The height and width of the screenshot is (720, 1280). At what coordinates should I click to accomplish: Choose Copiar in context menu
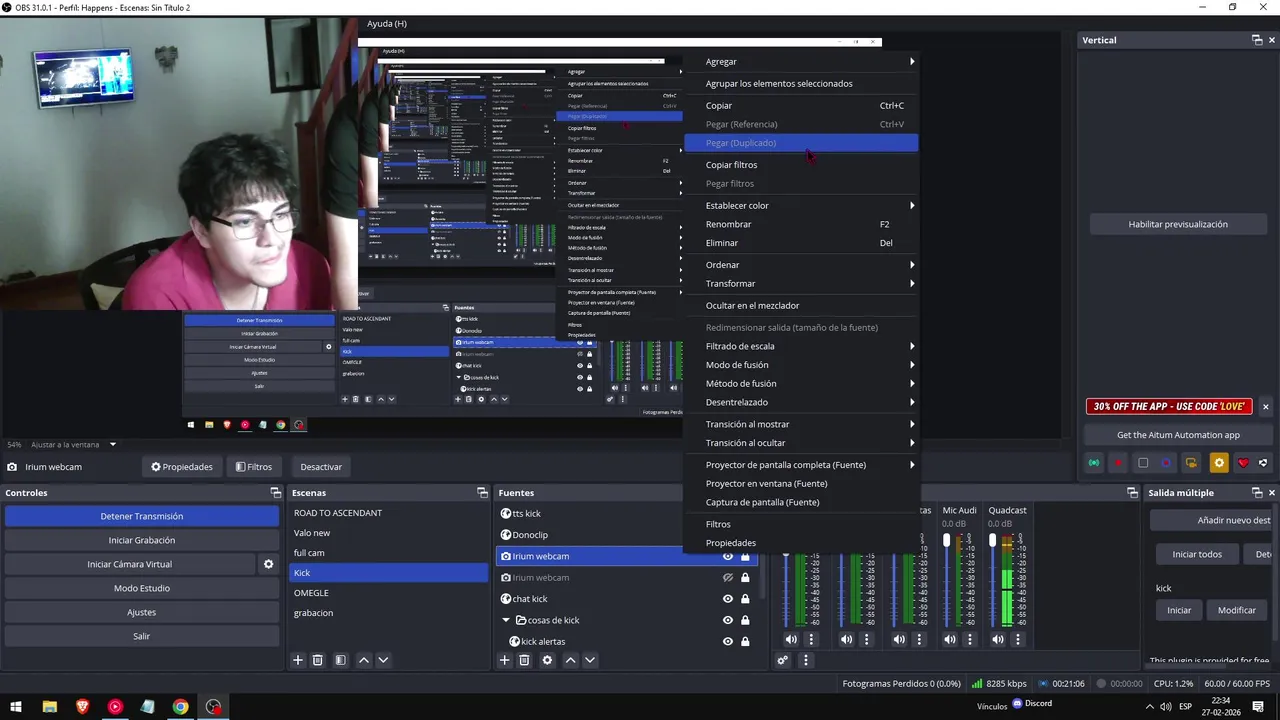tap(800, 106)
